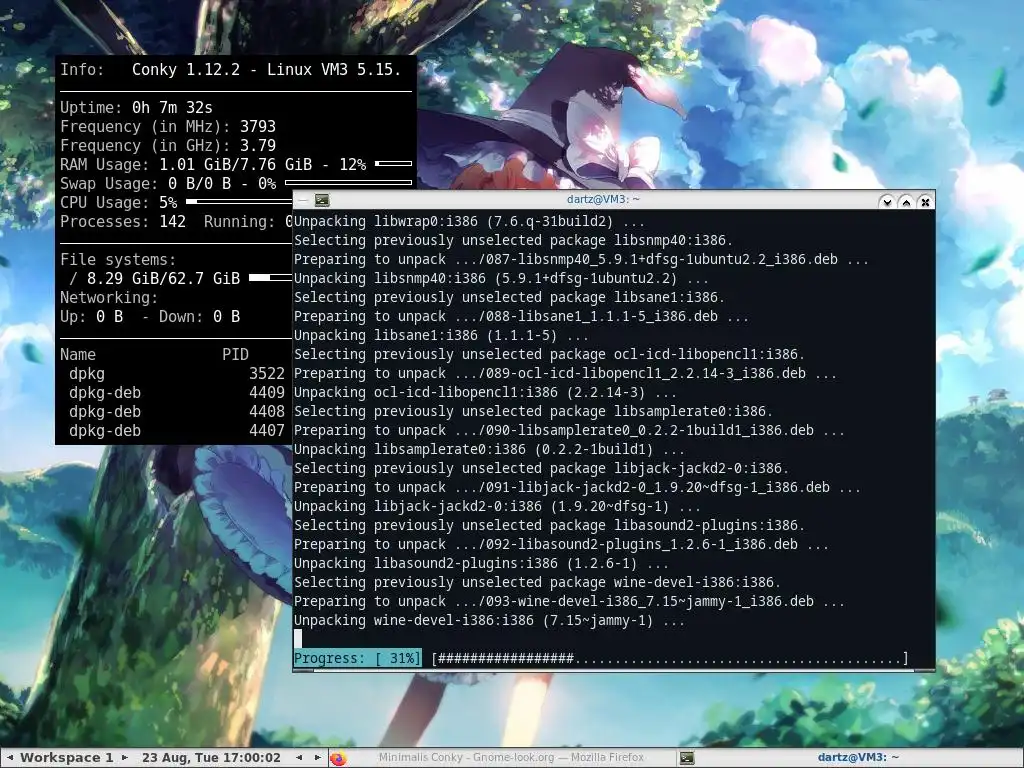Click 'Unpacking libsane1:i386 (1.1.1-5)' line
Viewport: 1024px width, 768px height.
[441, 336]
